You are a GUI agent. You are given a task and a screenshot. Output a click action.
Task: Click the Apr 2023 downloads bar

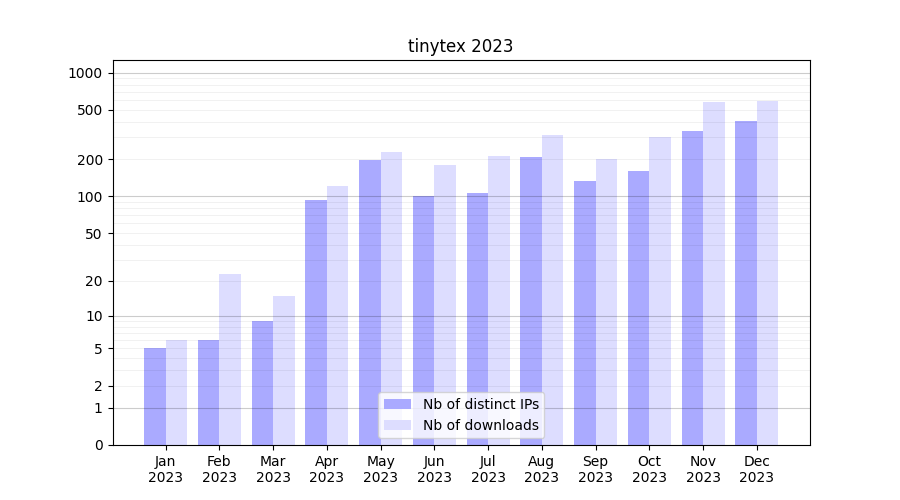click(337, 315)
